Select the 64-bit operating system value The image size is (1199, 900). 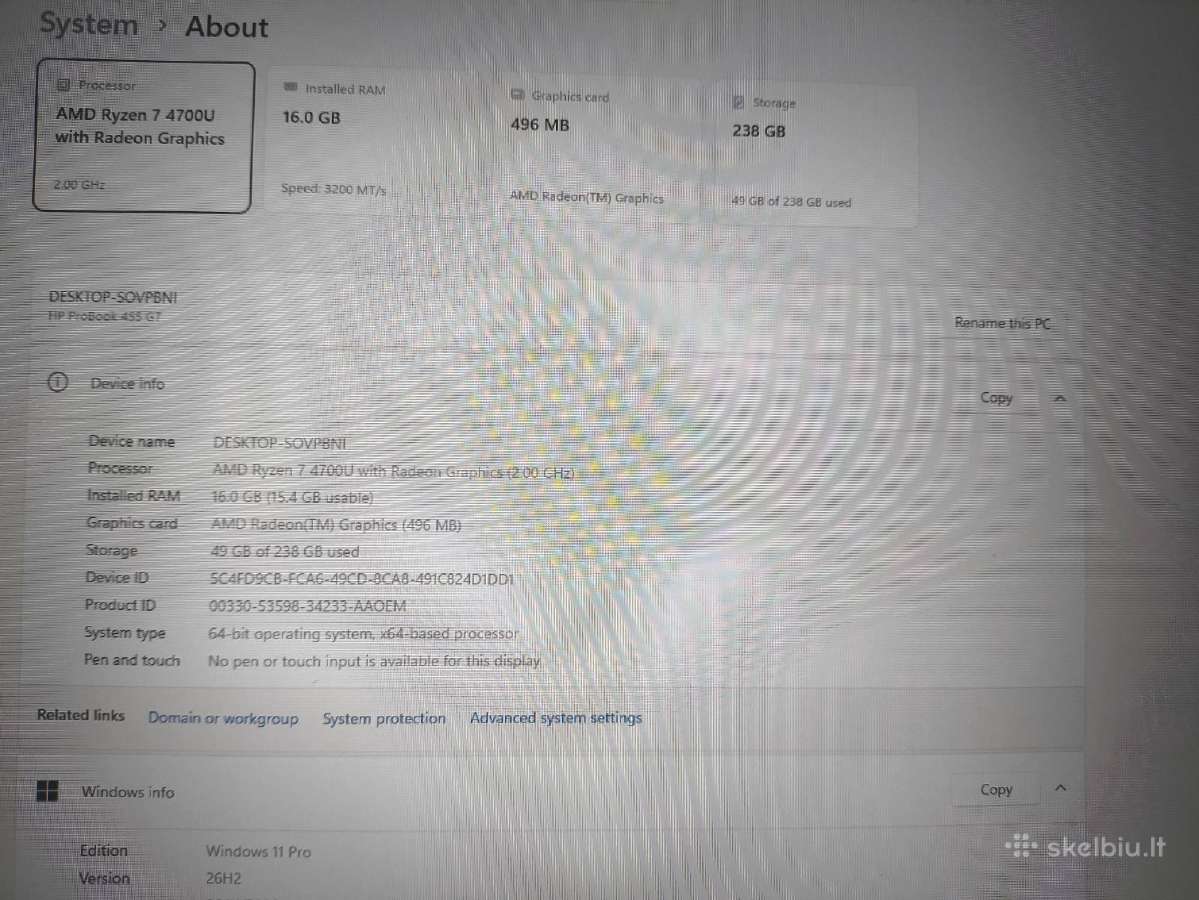click(x=363, y=634)
